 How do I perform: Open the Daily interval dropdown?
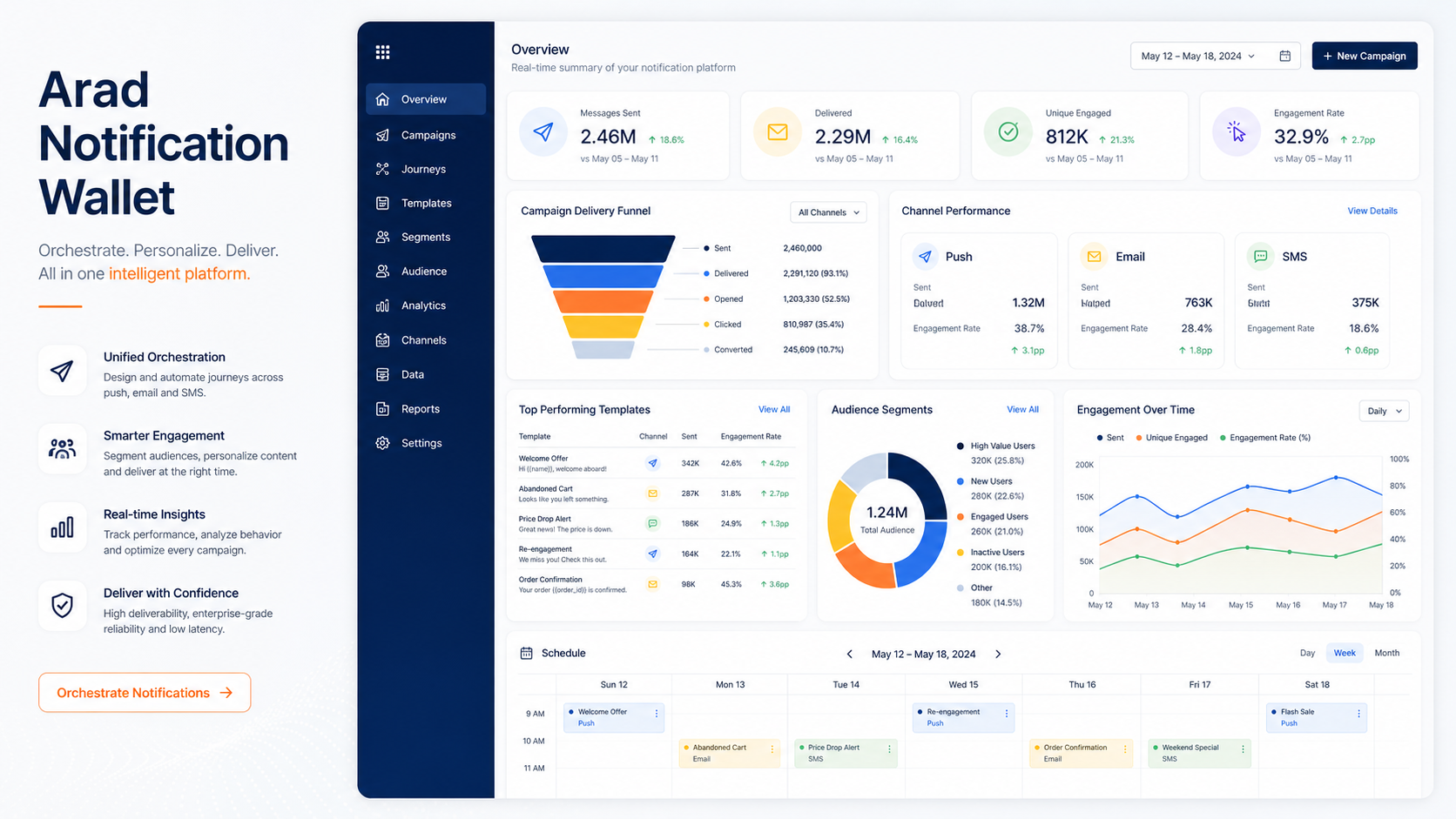pos(1384,411)
